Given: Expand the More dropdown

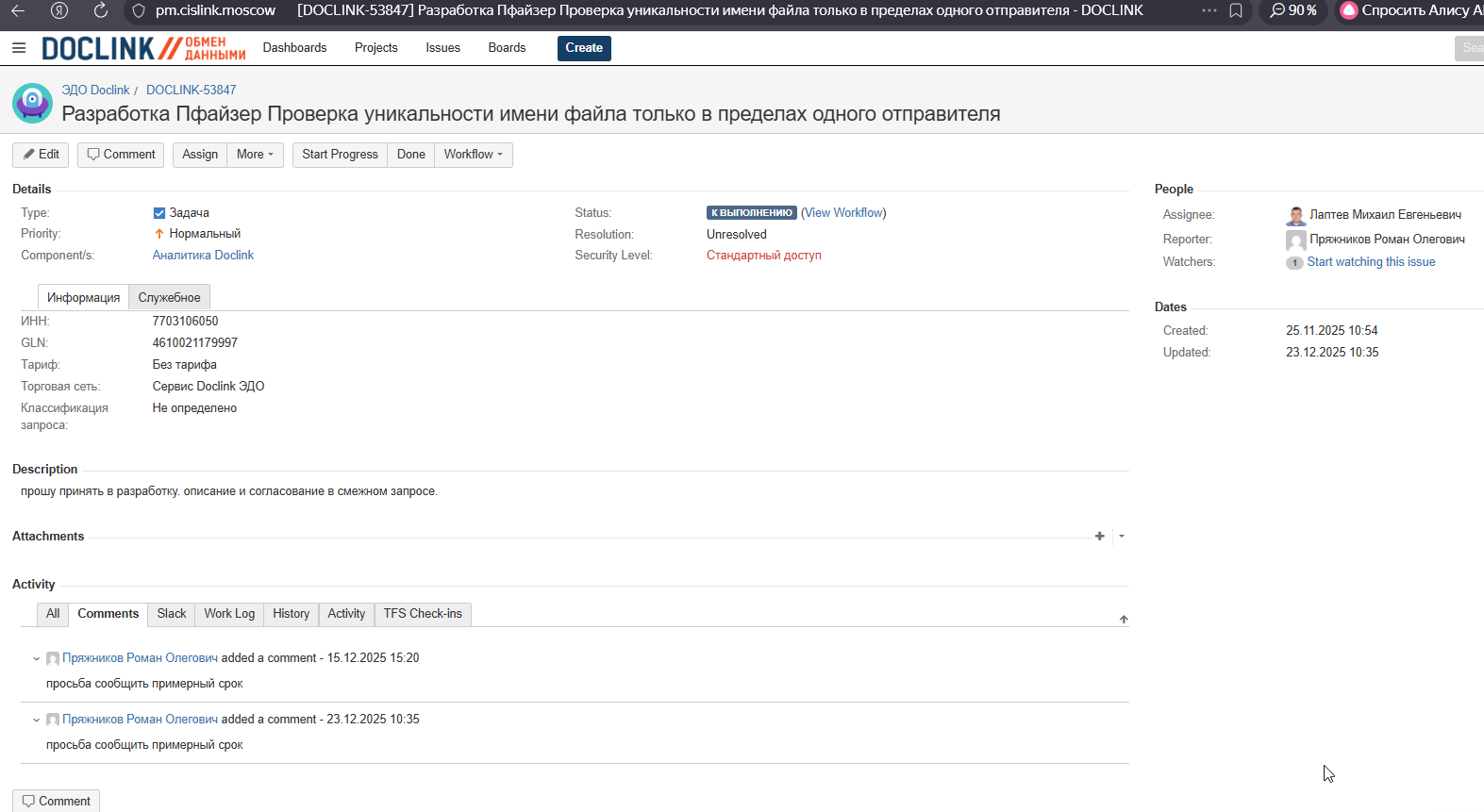Looking at the screenshot, I should tap(255, 155).
